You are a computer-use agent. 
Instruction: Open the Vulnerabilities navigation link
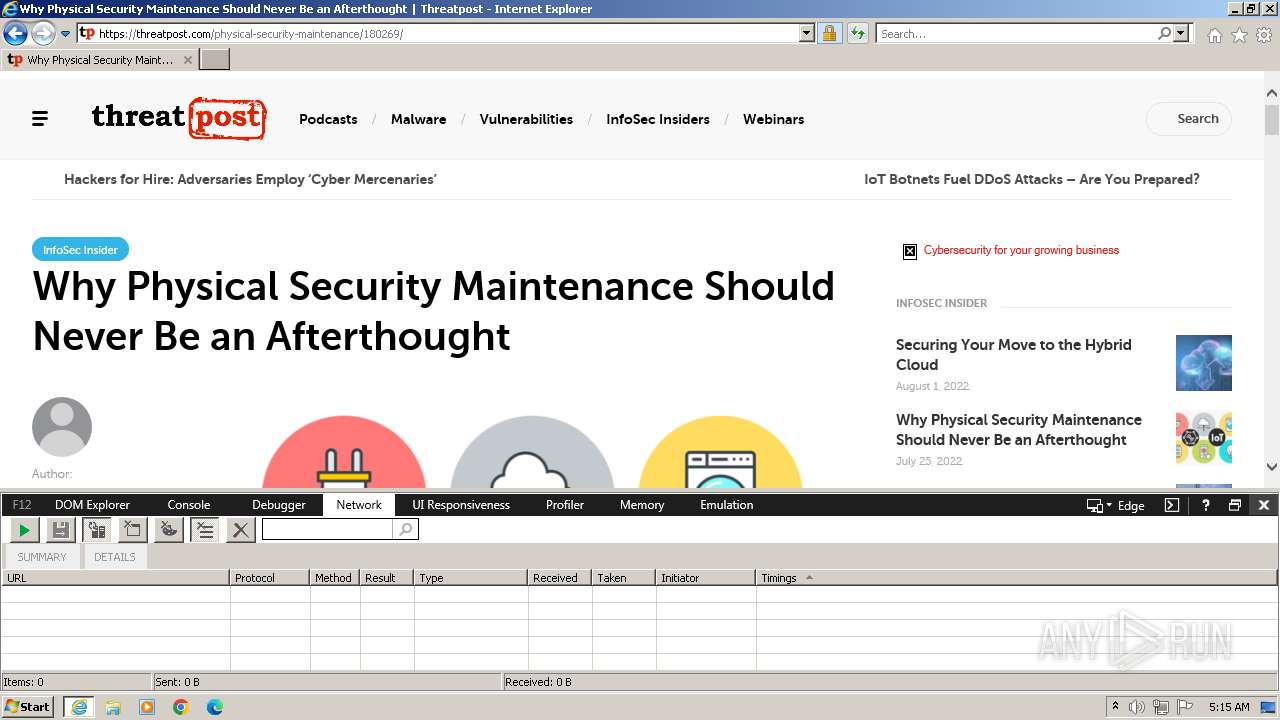click(526, 119)
